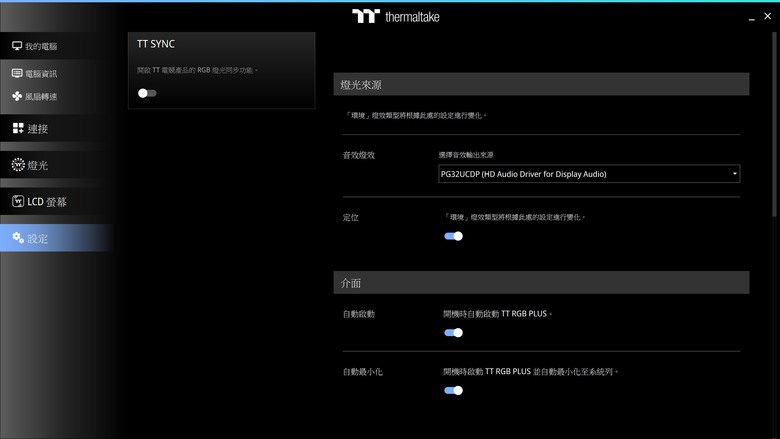Screen dimensions: 780x439
Task: Click the 音效燈效 label
Action: (359, 155)
